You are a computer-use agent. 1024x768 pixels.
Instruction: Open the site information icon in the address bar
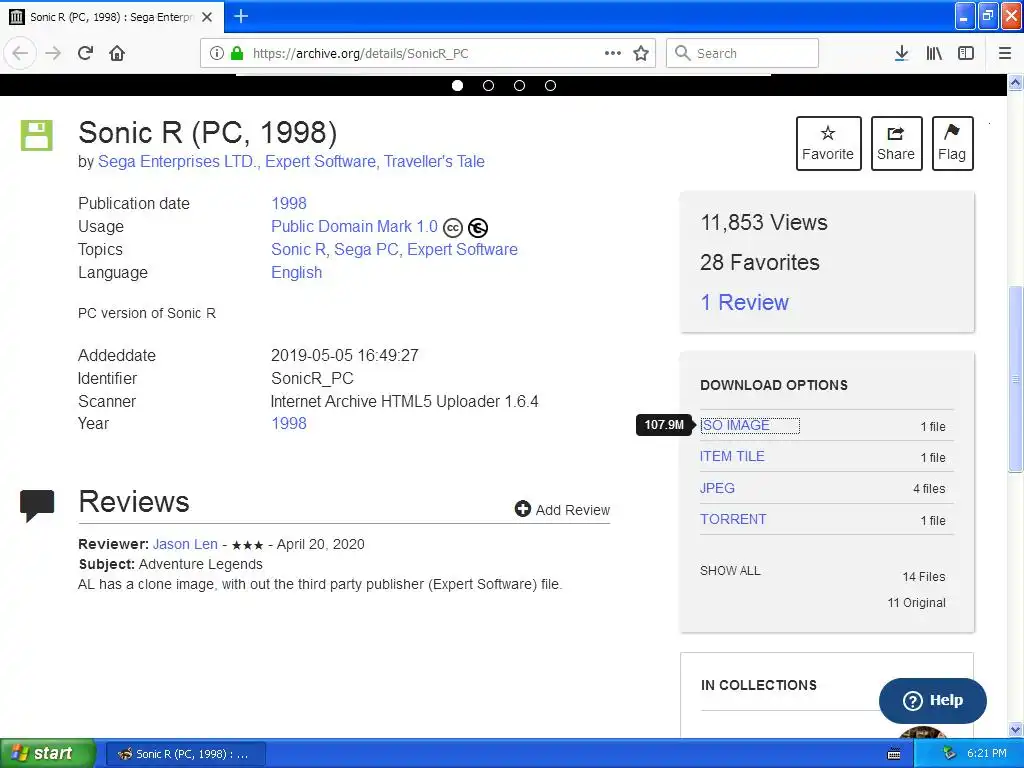217,53
